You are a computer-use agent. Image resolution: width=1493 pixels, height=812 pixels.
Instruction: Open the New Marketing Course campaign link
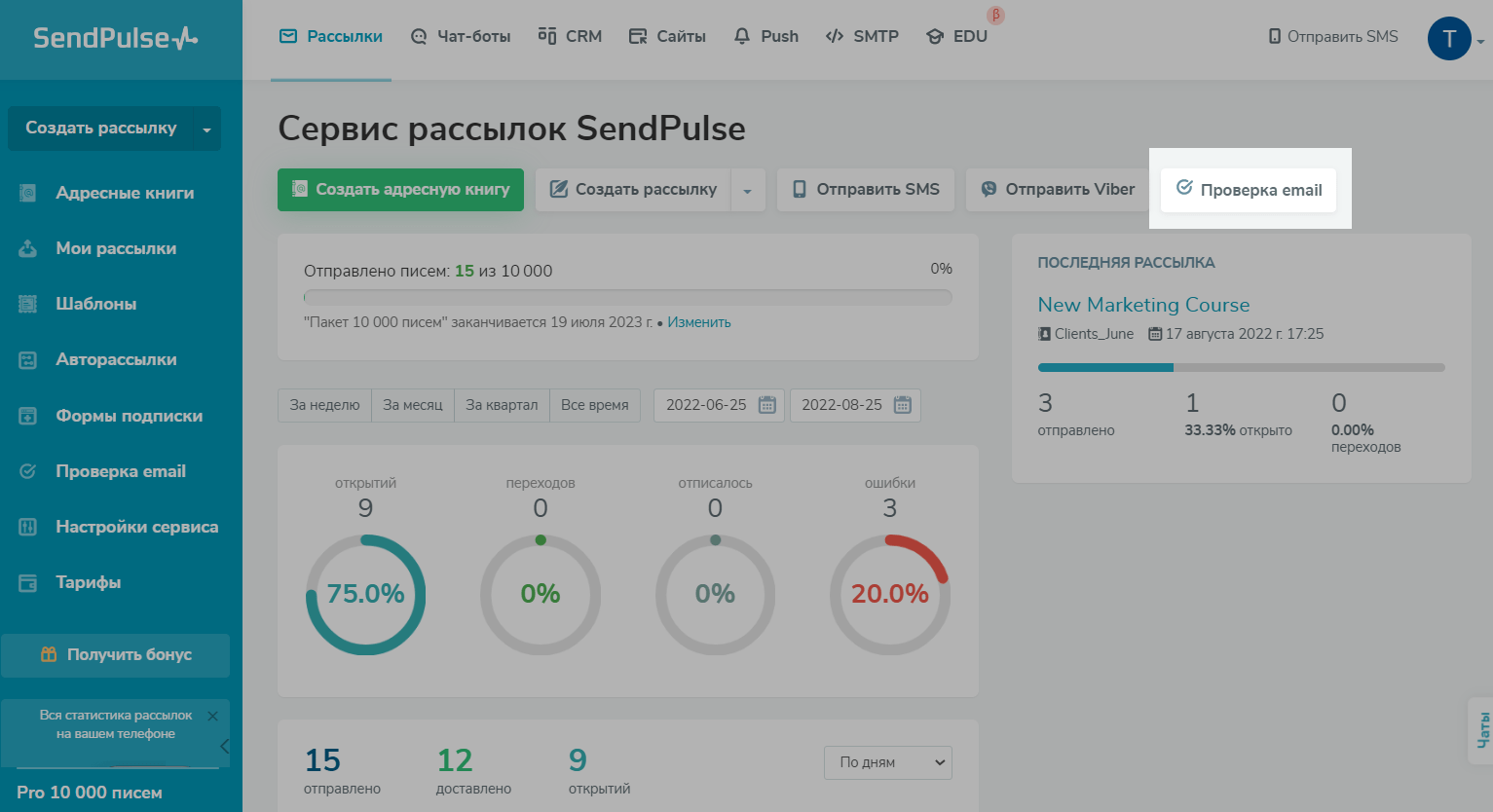tap(1143, 305)
